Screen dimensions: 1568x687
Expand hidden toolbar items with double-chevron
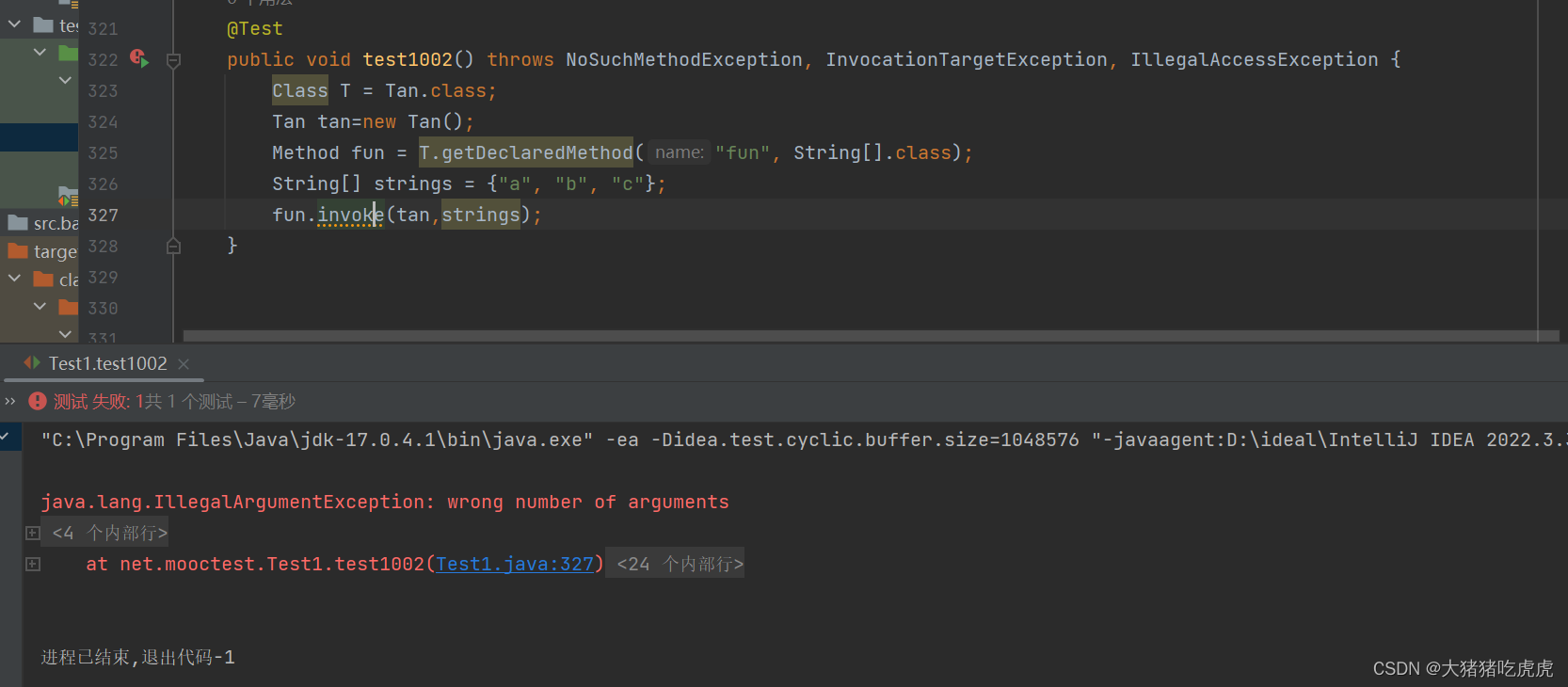tap(10, 401)
